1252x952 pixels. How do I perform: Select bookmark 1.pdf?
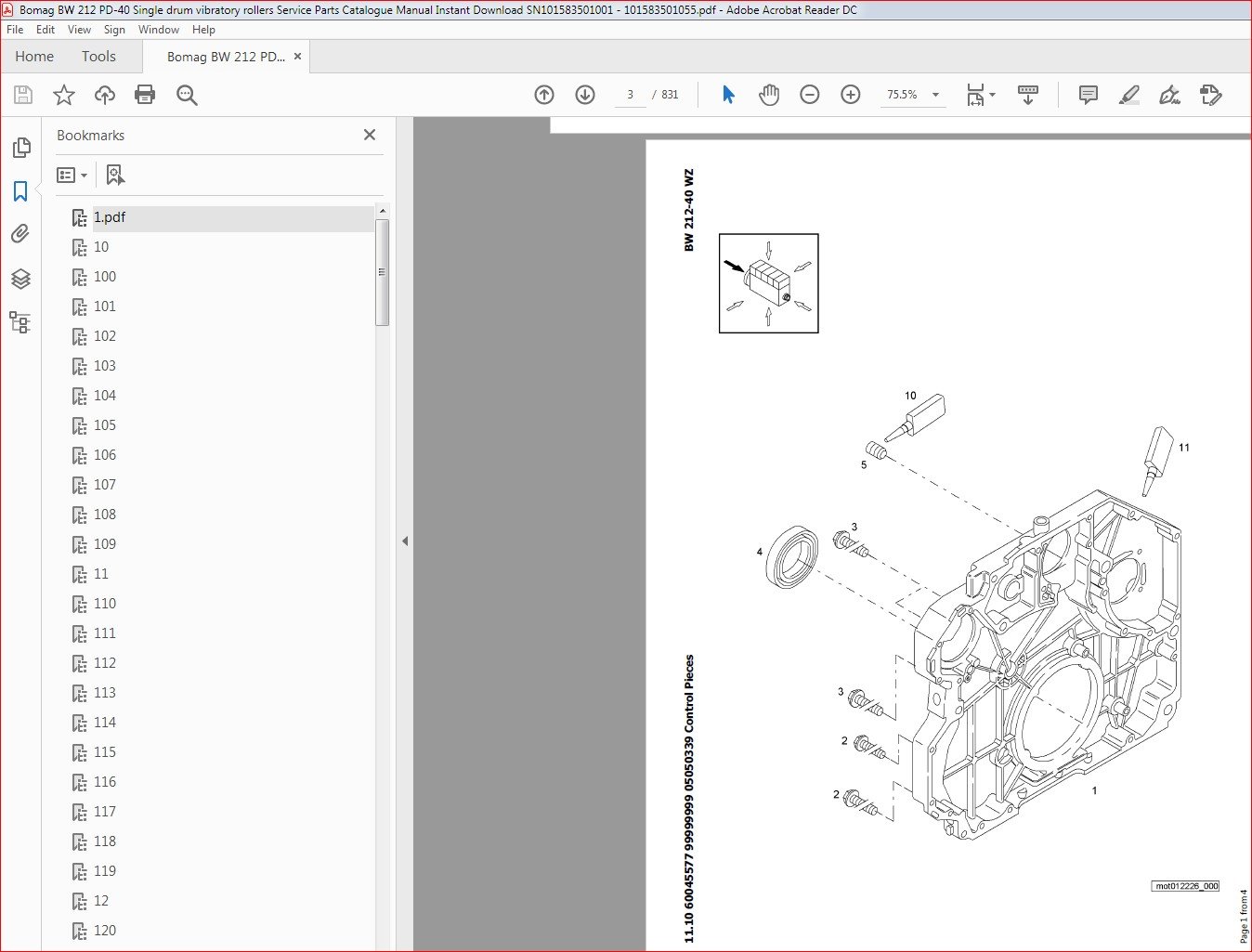click(109, 217)
